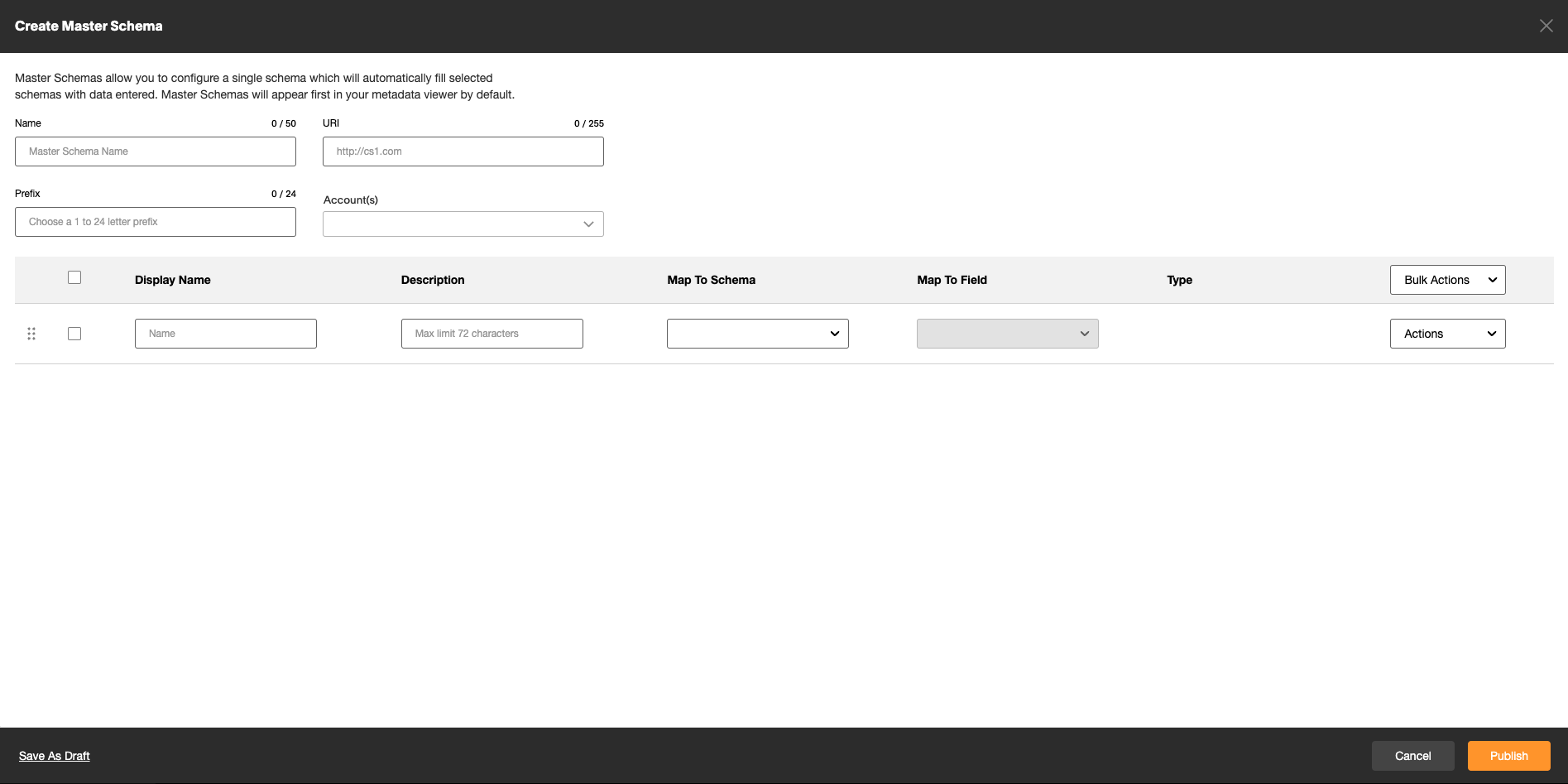Open the Actions menu for the row
This screenshot has height=784, width=1568.
point(1447,334)
